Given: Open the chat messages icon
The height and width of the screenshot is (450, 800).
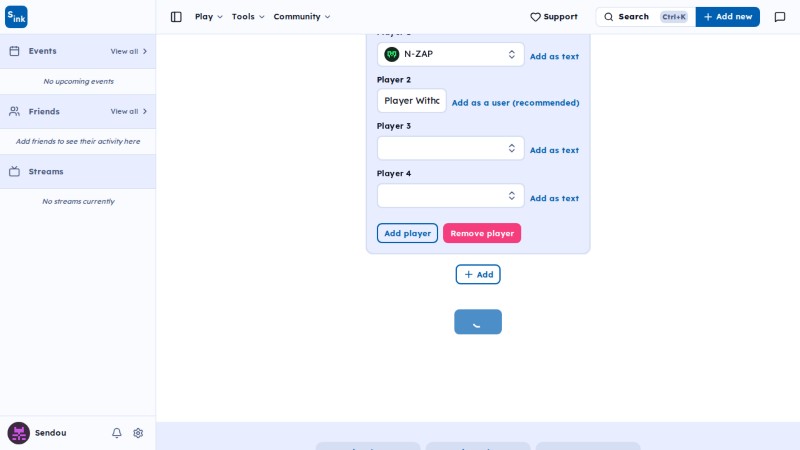Looking at the screenshot, I should (780, 17).
